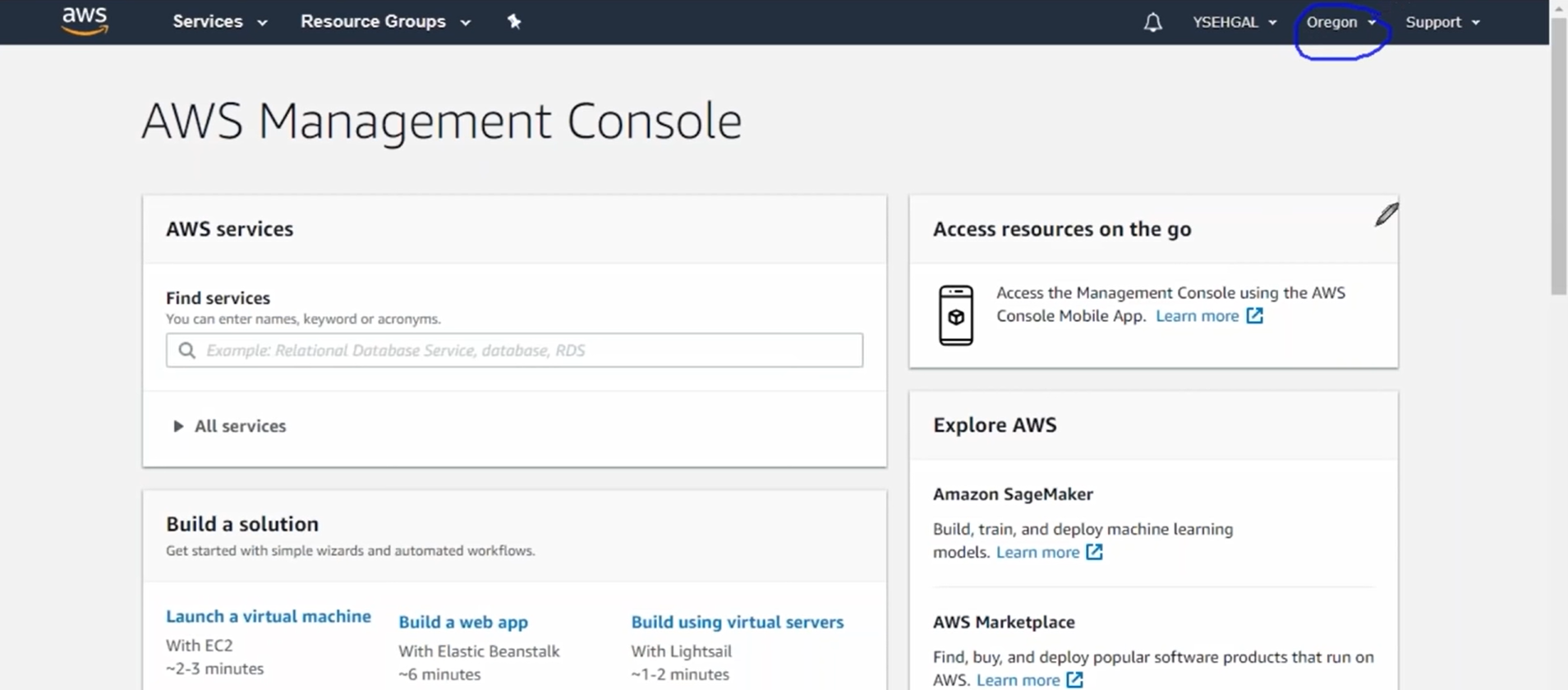Click the AWS logo home icon
Viewport: 1568px width, 690px height.
85,21
